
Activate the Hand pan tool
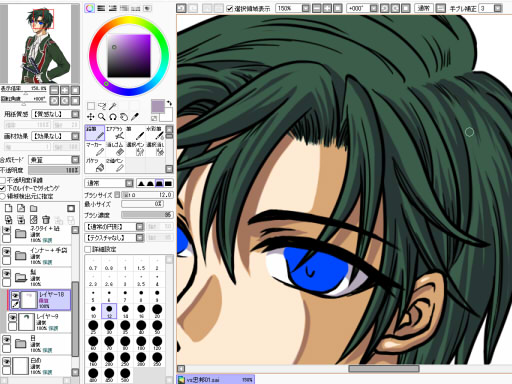tap(124, 117)
